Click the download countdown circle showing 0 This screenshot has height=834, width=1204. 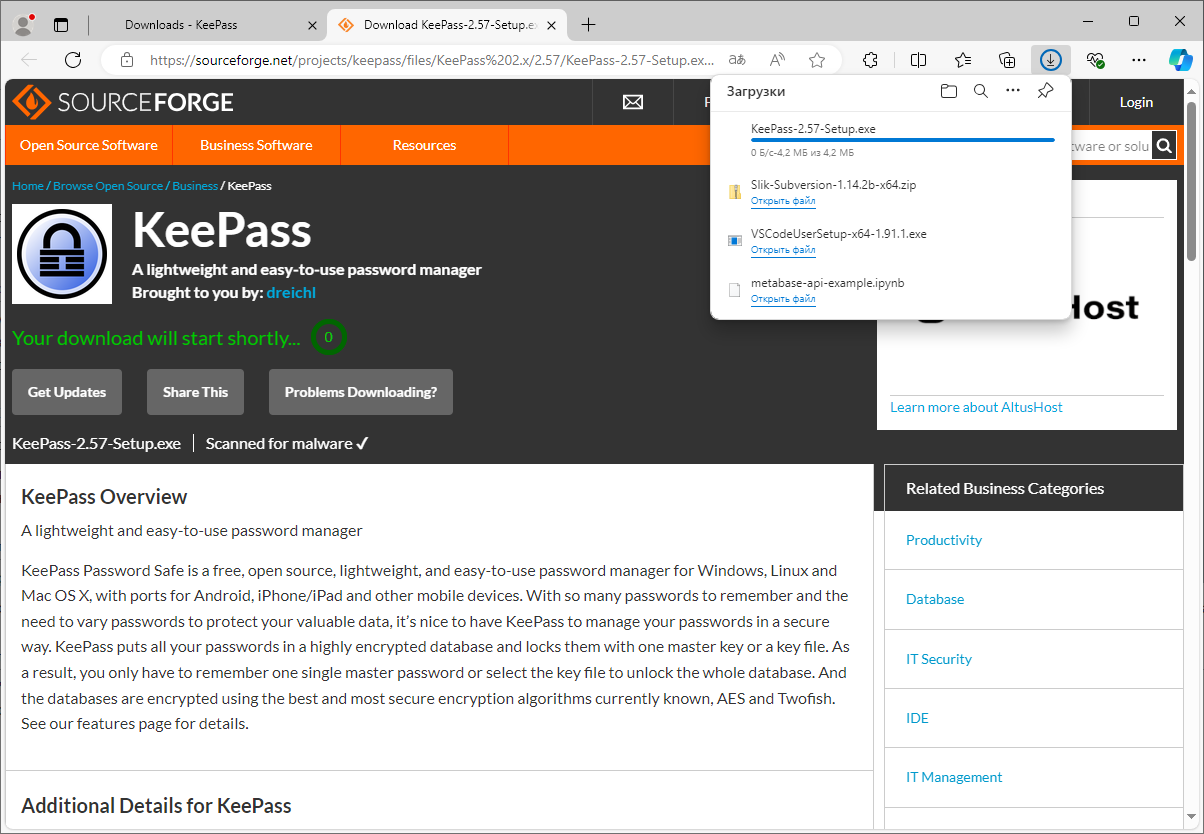click(x=328, y=337)
